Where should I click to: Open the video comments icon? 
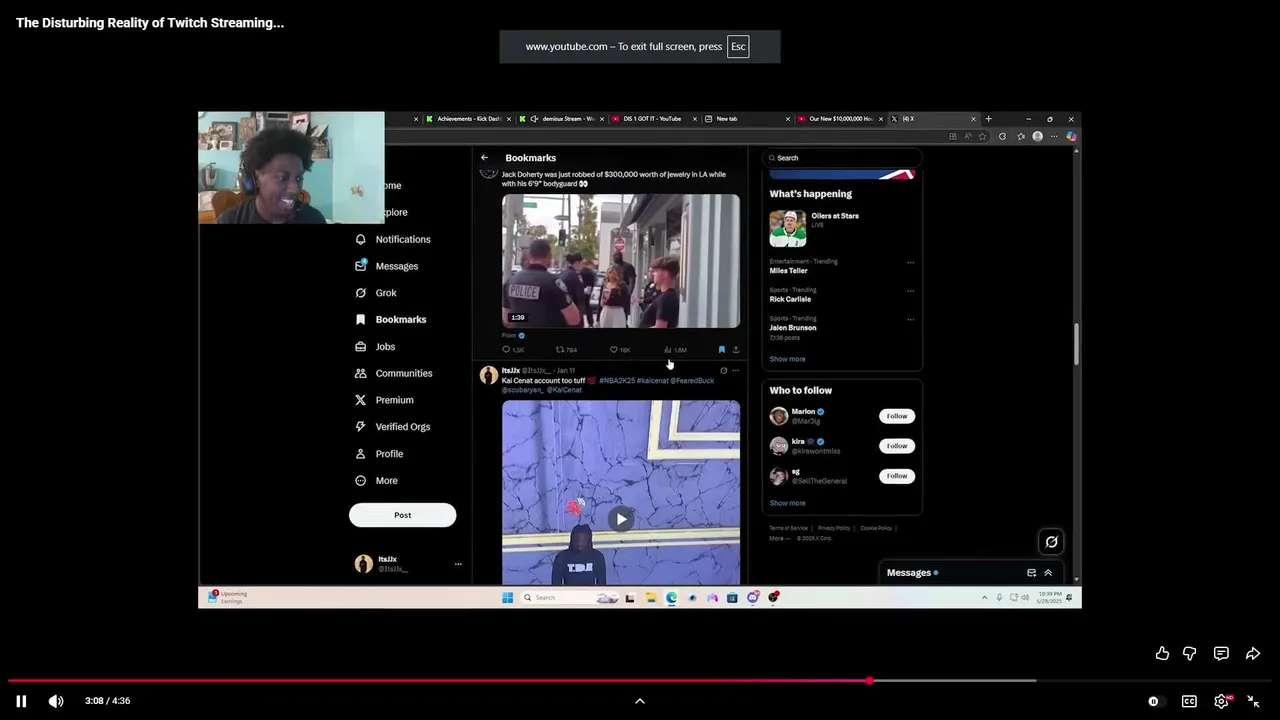tap(1221, 653)
